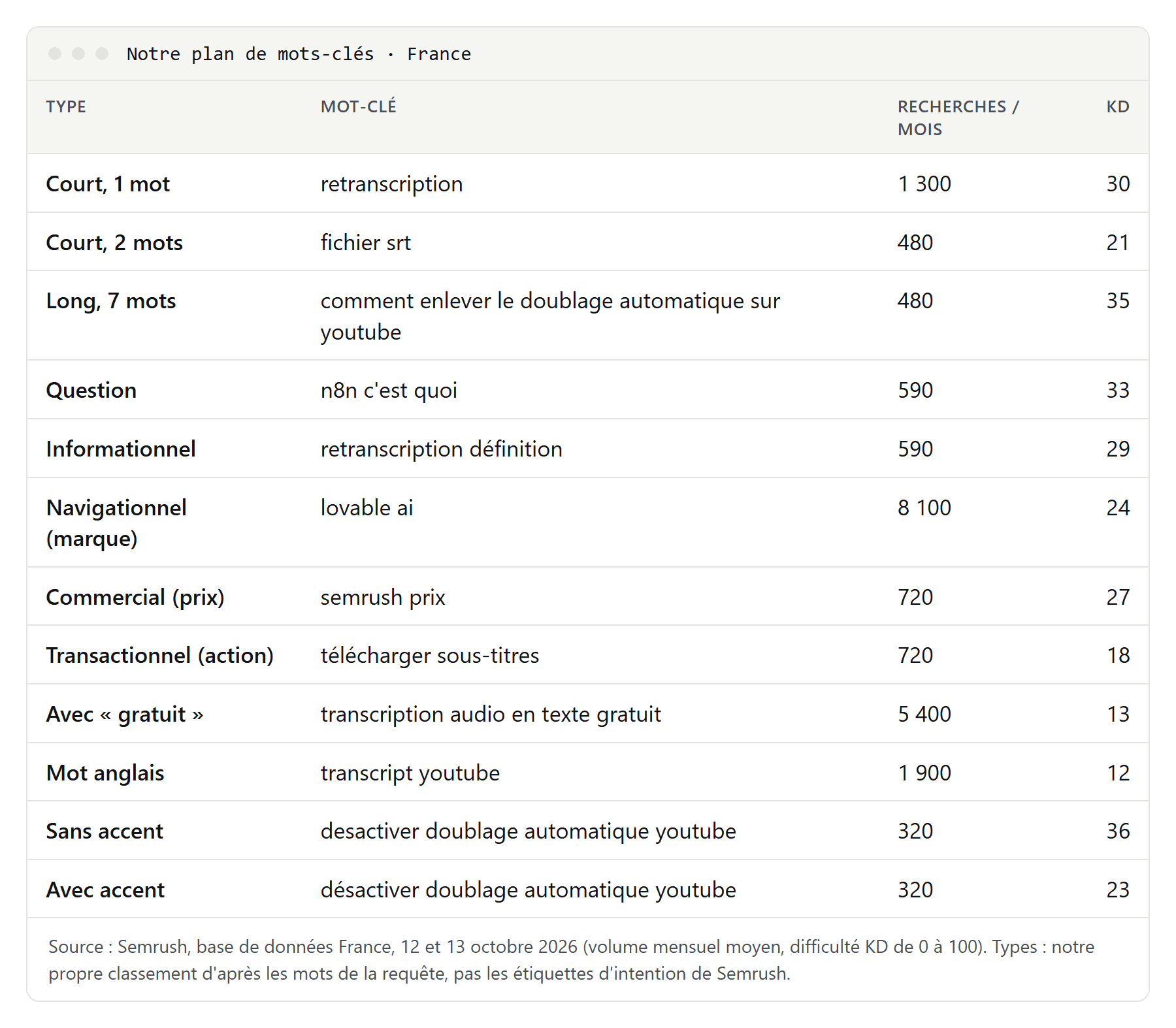Image resolution: width=1176 pixels, height=1028 pixels.
Task: Click the 'Sans accent' type label
Action: pos(105,831)
